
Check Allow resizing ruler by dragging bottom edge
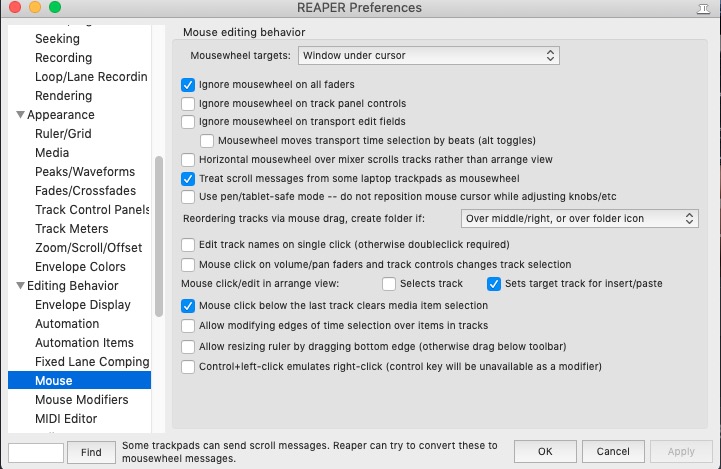(188, 346)
